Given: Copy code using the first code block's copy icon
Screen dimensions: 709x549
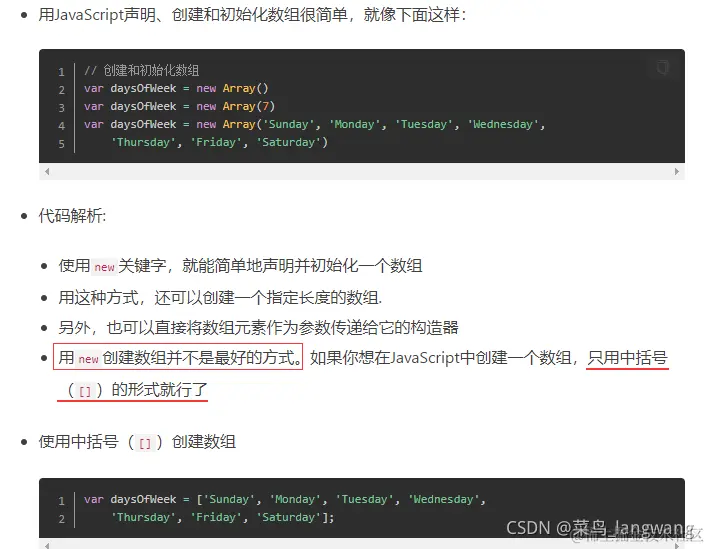Looking at the screenshot, I should click(x=663, y=67).
